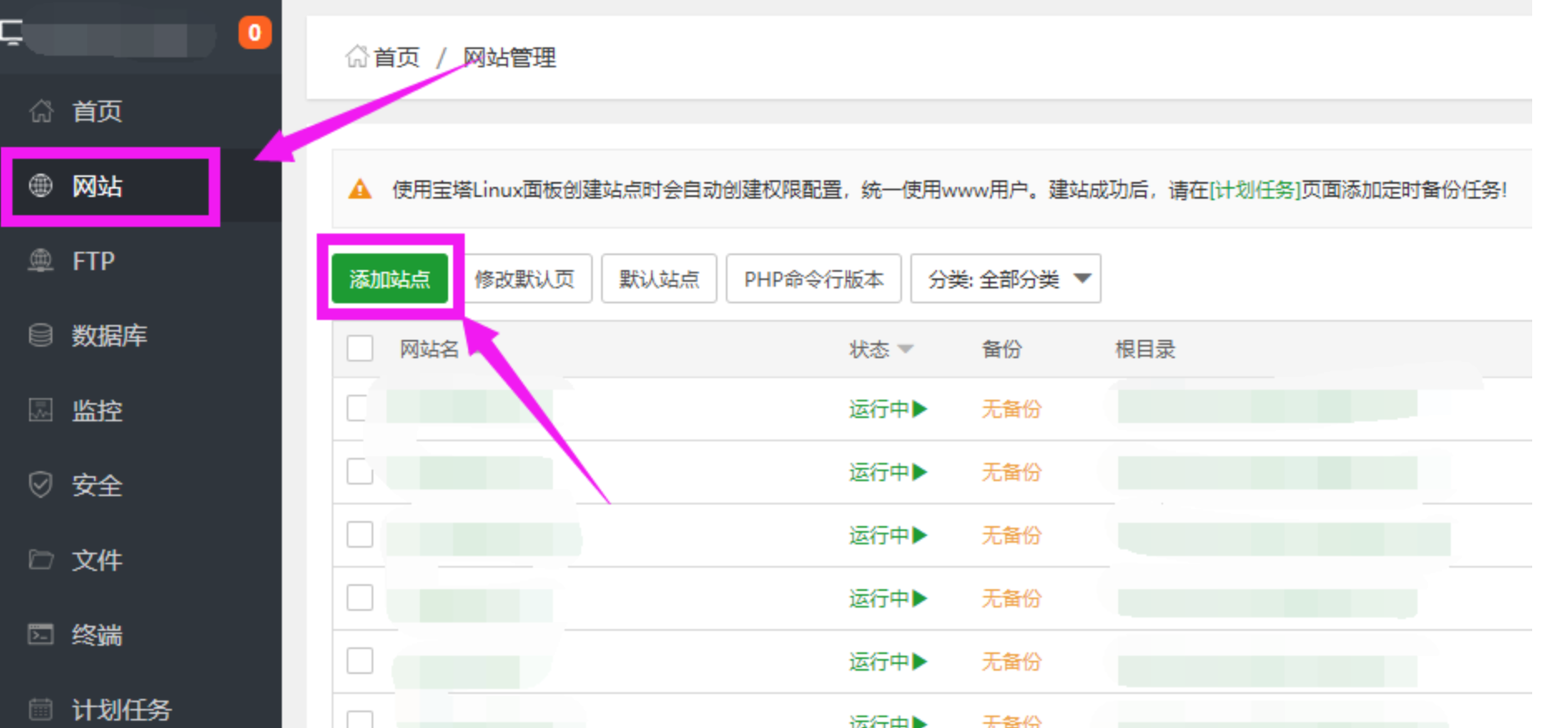The image size is (1568, 728).
Task: Toggle the first site's 运行中 status
Action: coord(888,409)
